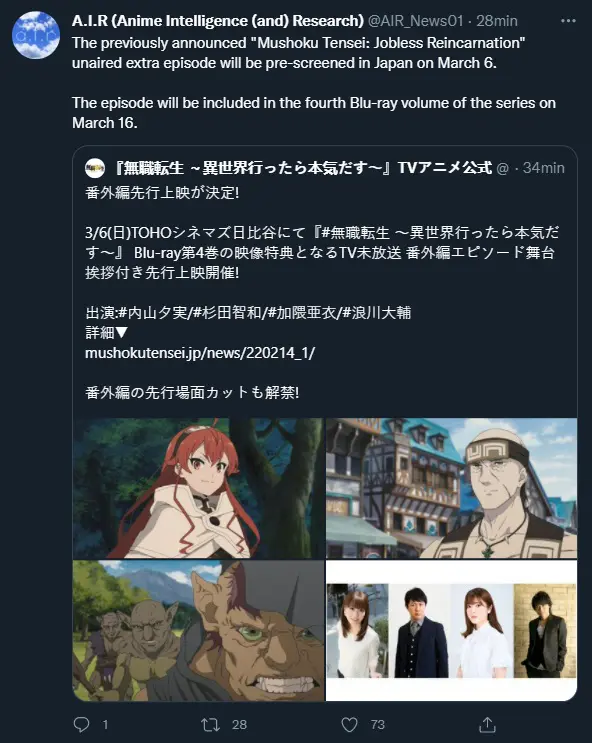The image size is (592, 743).
Task: Open the #杉田智和 hashtag
Action: [228, 313]
